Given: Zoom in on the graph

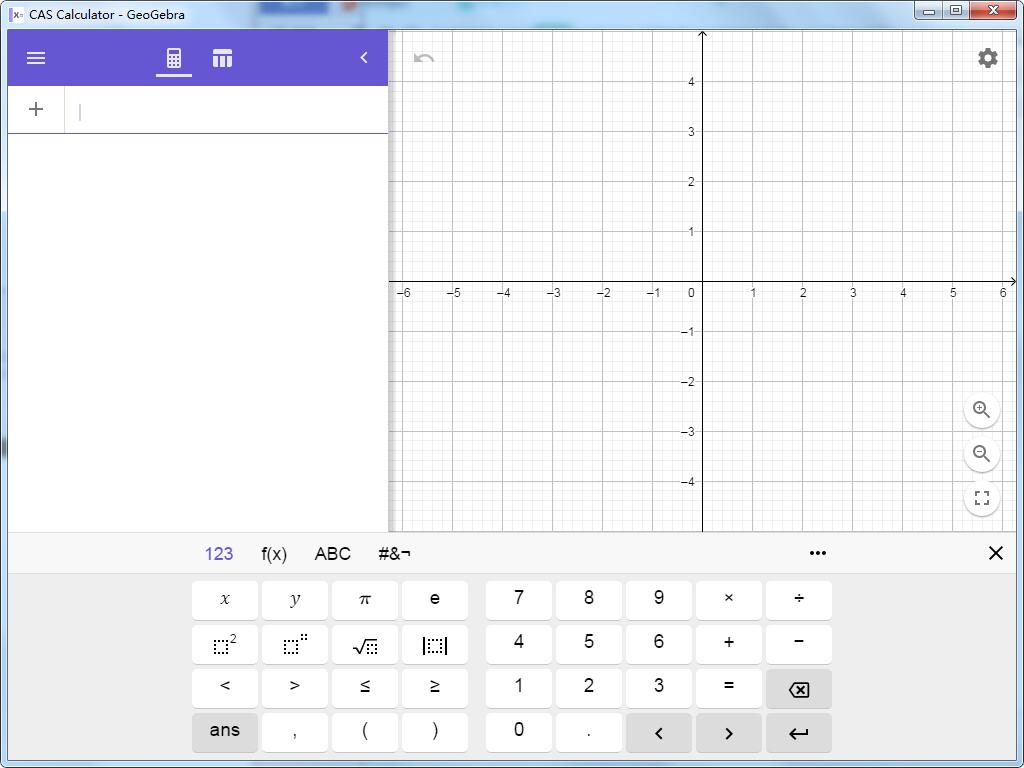Looking at the screenshot, I should point(981,409).
